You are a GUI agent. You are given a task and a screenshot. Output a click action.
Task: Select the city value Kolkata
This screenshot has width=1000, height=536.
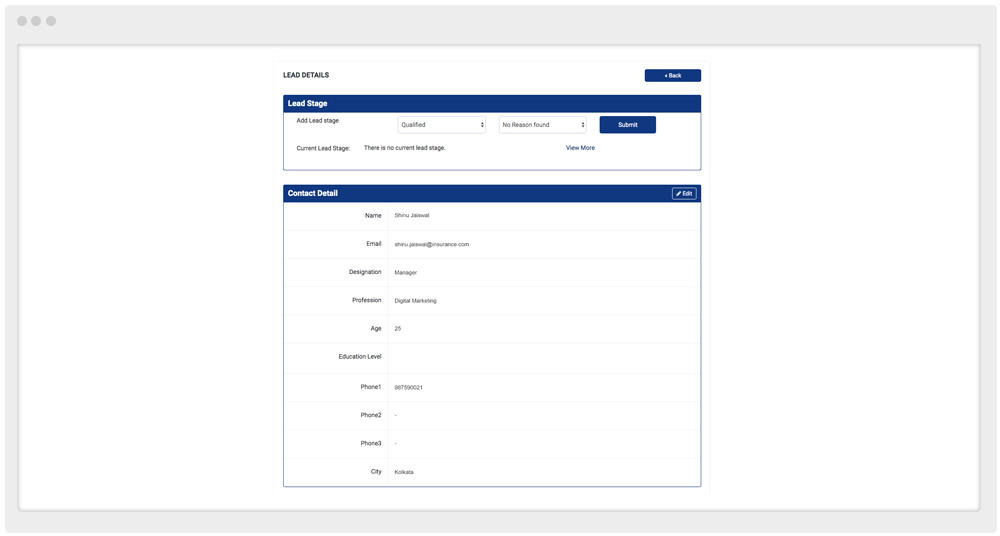coord(404,472)
